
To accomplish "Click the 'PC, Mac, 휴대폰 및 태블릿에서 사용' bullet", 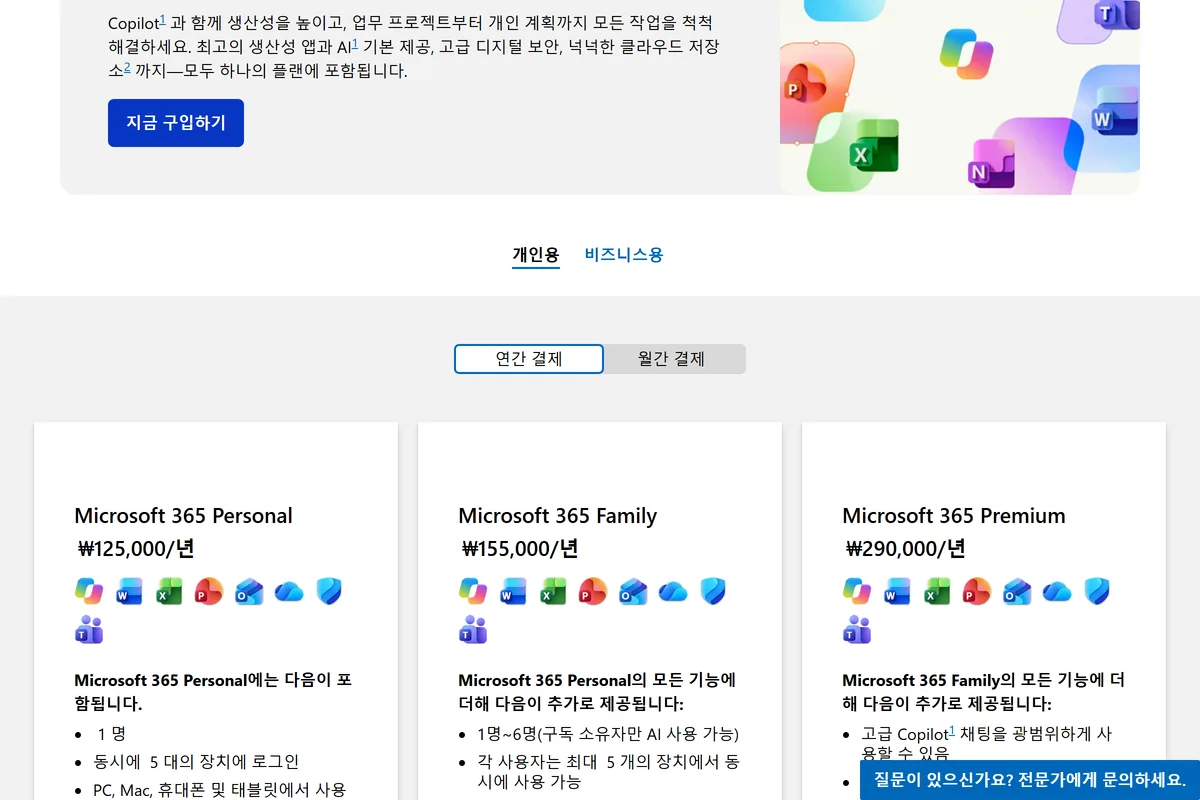I will click(220, 789).
